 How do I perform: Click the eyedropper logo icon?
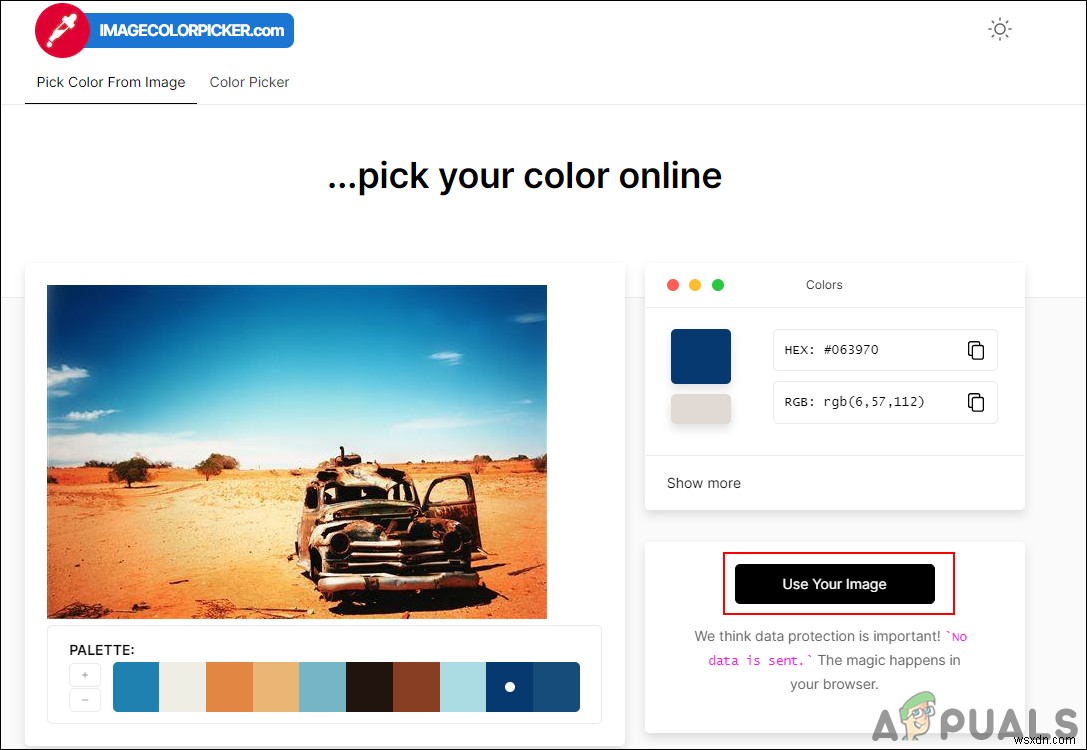(60, 29)
